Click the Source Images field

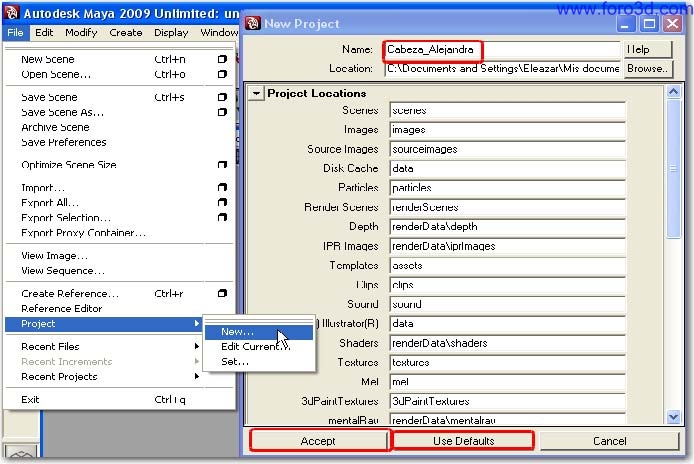coord(507,149)
